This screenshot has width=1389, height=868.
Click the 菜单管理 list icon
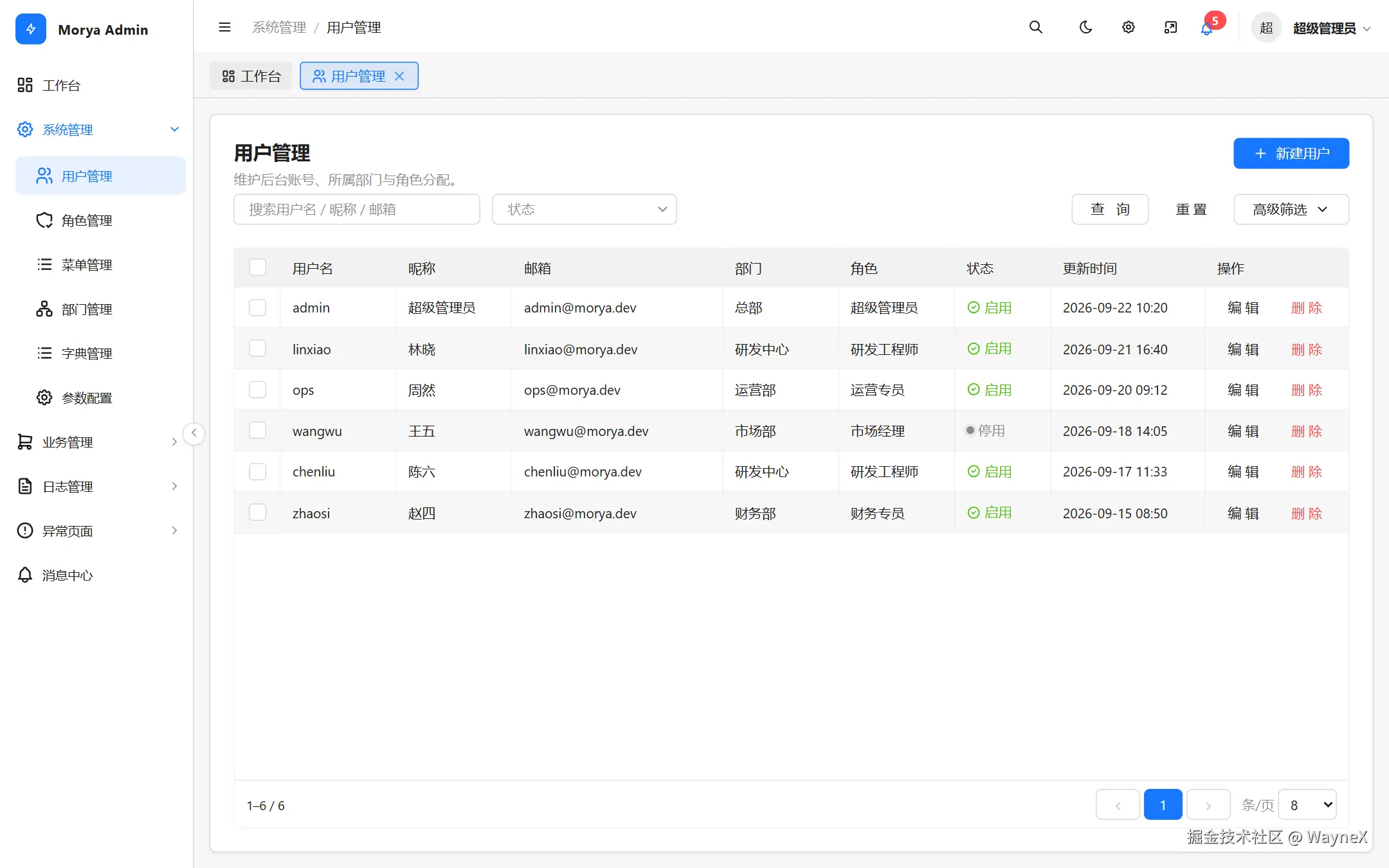point(44,264)
